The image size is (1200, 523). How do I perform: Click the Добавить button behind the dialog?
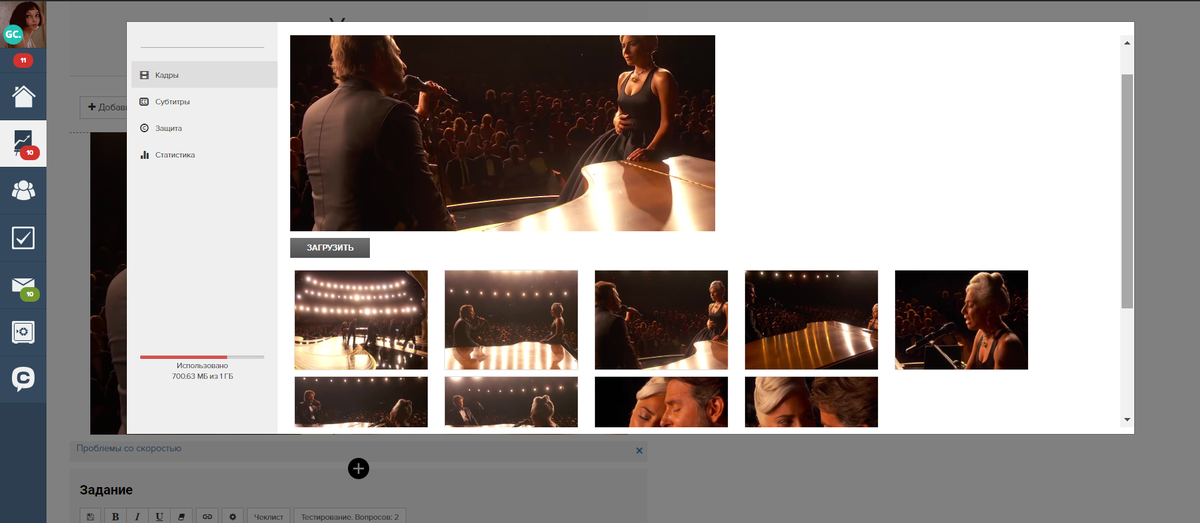click(105, 107)
